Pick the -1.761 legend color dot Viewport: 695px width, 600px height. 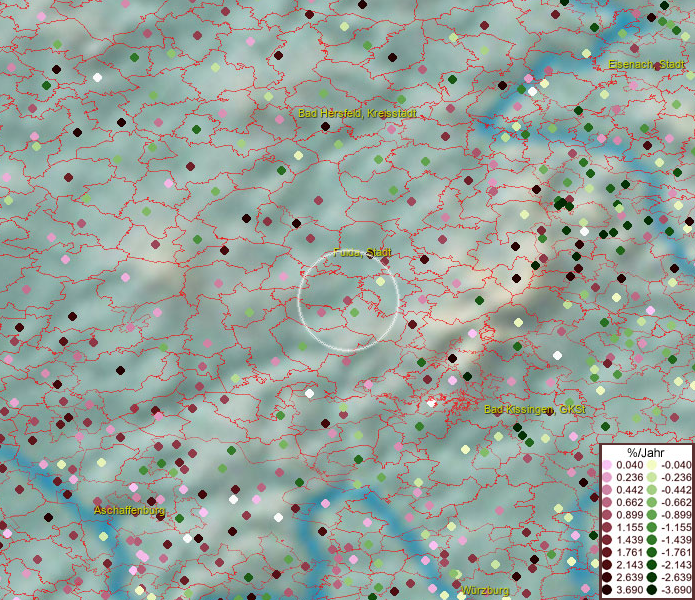tap(652, 552)
